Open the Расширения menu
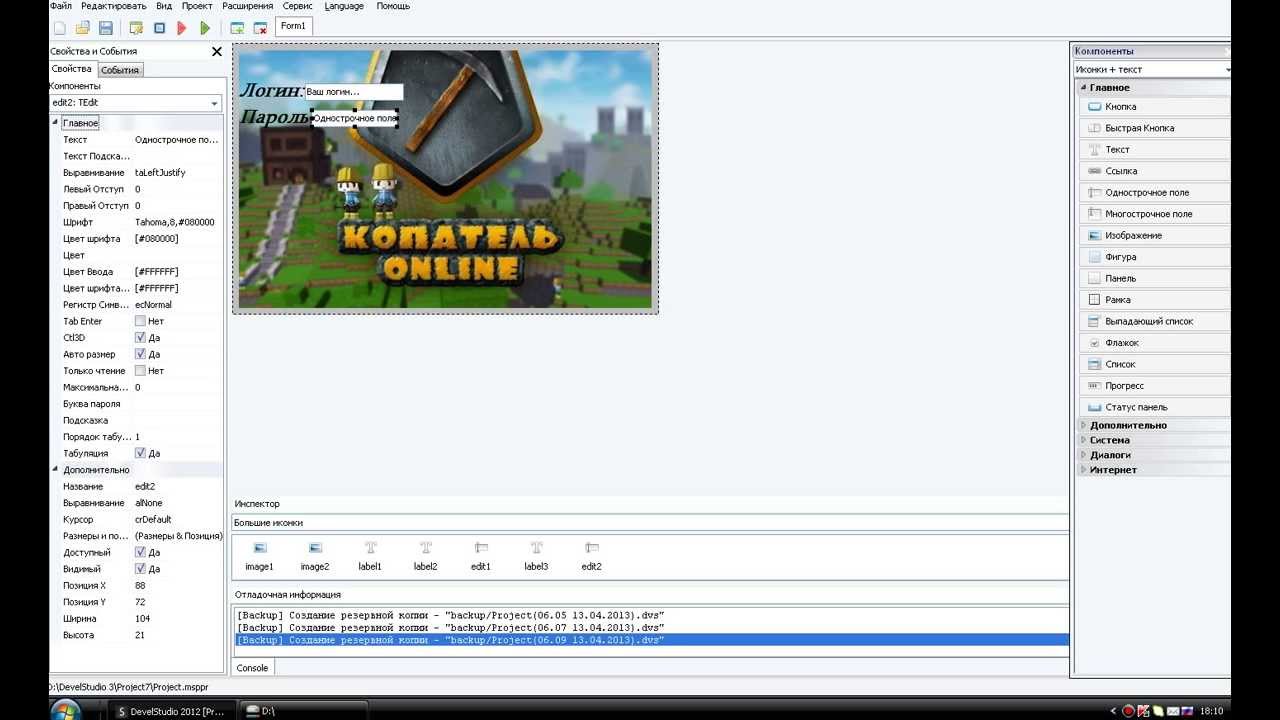The image size is (1280, 720). [247, 6]
